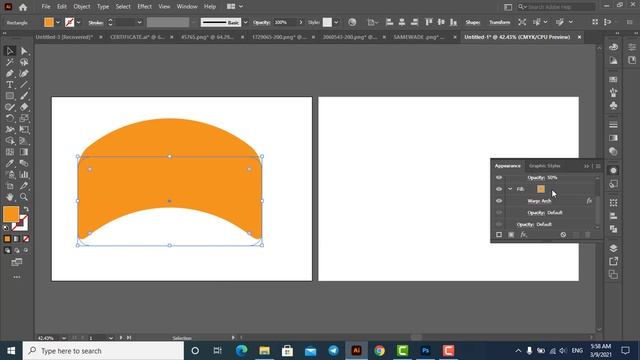The width and height of the screenshot is (640, 360).
Task: Select the Selection tool
Action: point(10,51)
